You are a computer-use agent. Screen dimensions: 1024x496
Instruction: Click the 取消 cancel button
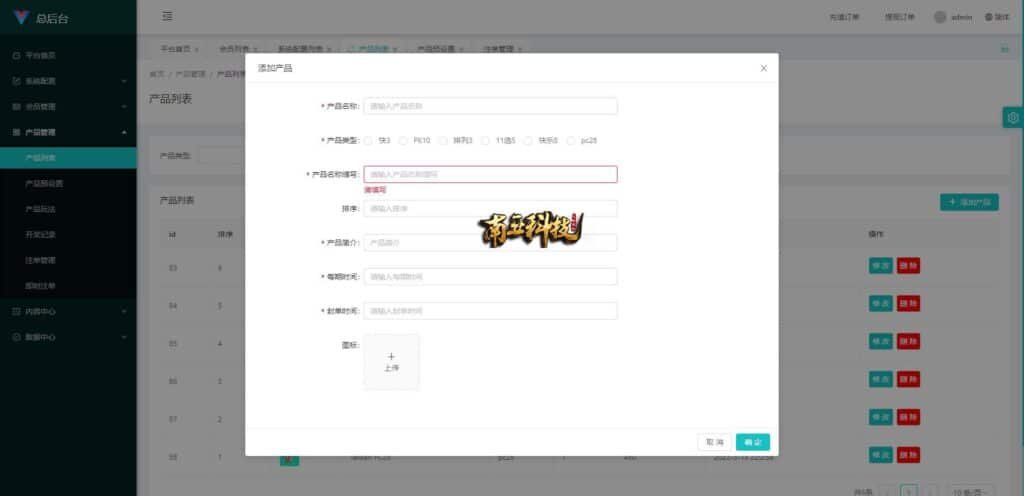[714, 442]
